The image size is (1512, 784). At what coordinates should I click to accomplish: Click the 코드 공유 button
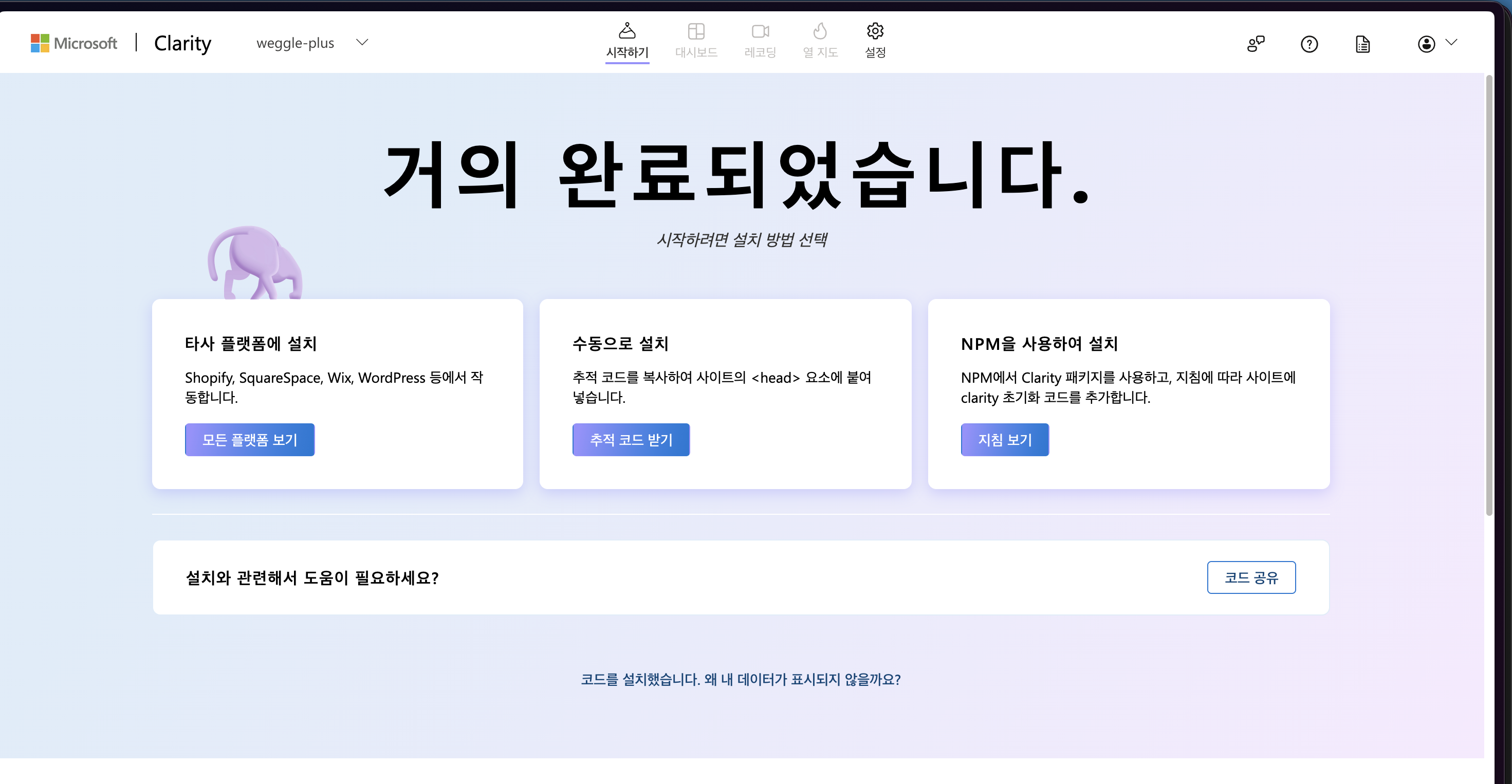click(1251, 577)
